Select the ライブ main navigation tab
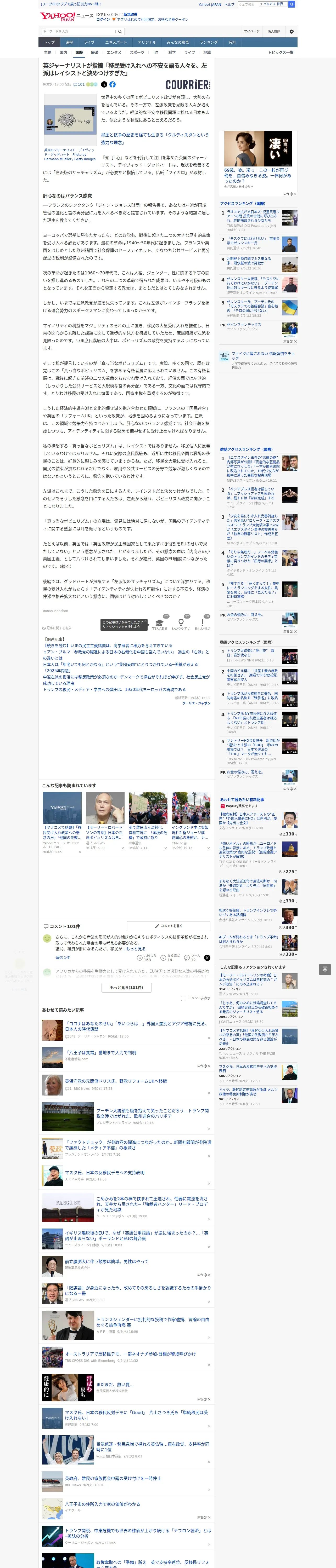The width and height of the screenshot is (336, 1568). [89, 43]
